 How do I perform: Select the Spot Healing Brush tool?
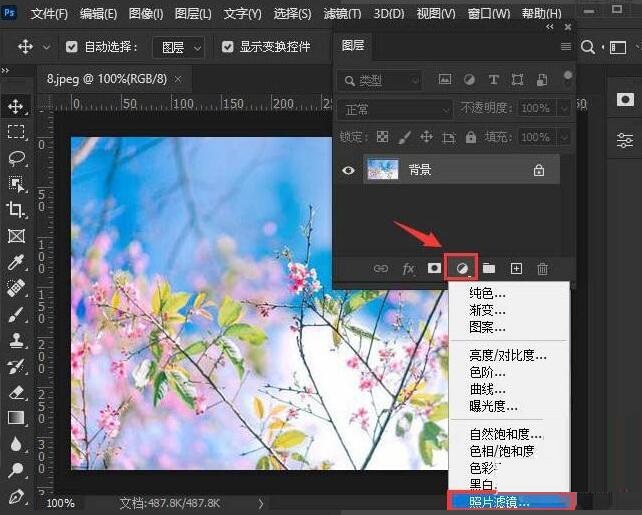coord(16,288)
